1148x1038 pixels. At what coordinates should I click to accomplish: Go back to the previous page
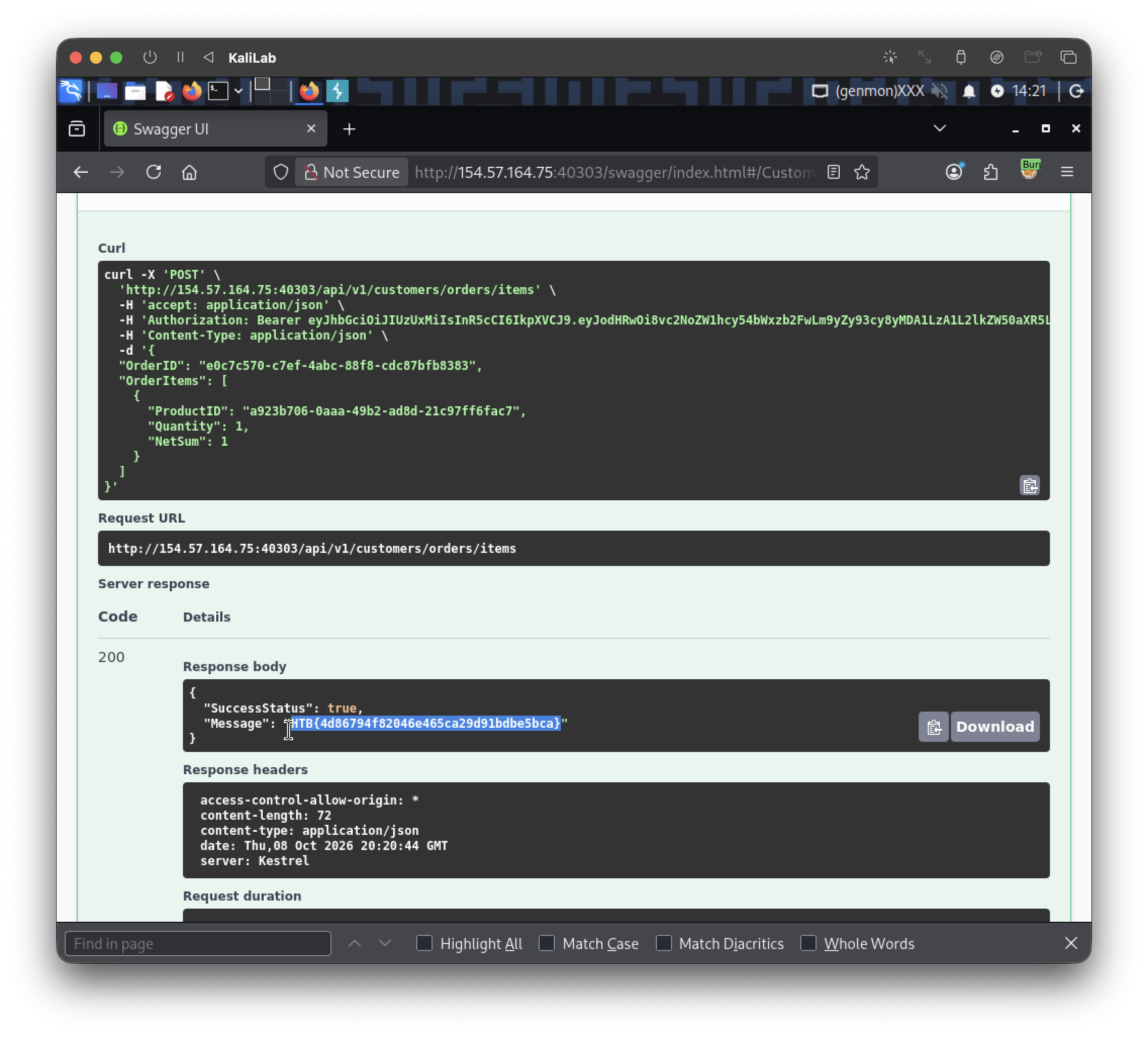81,172
